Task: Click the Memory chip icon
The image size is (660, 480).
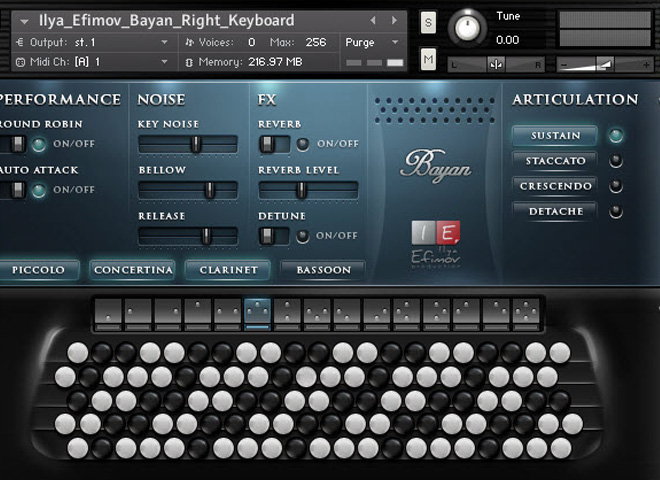Action: 189,62
